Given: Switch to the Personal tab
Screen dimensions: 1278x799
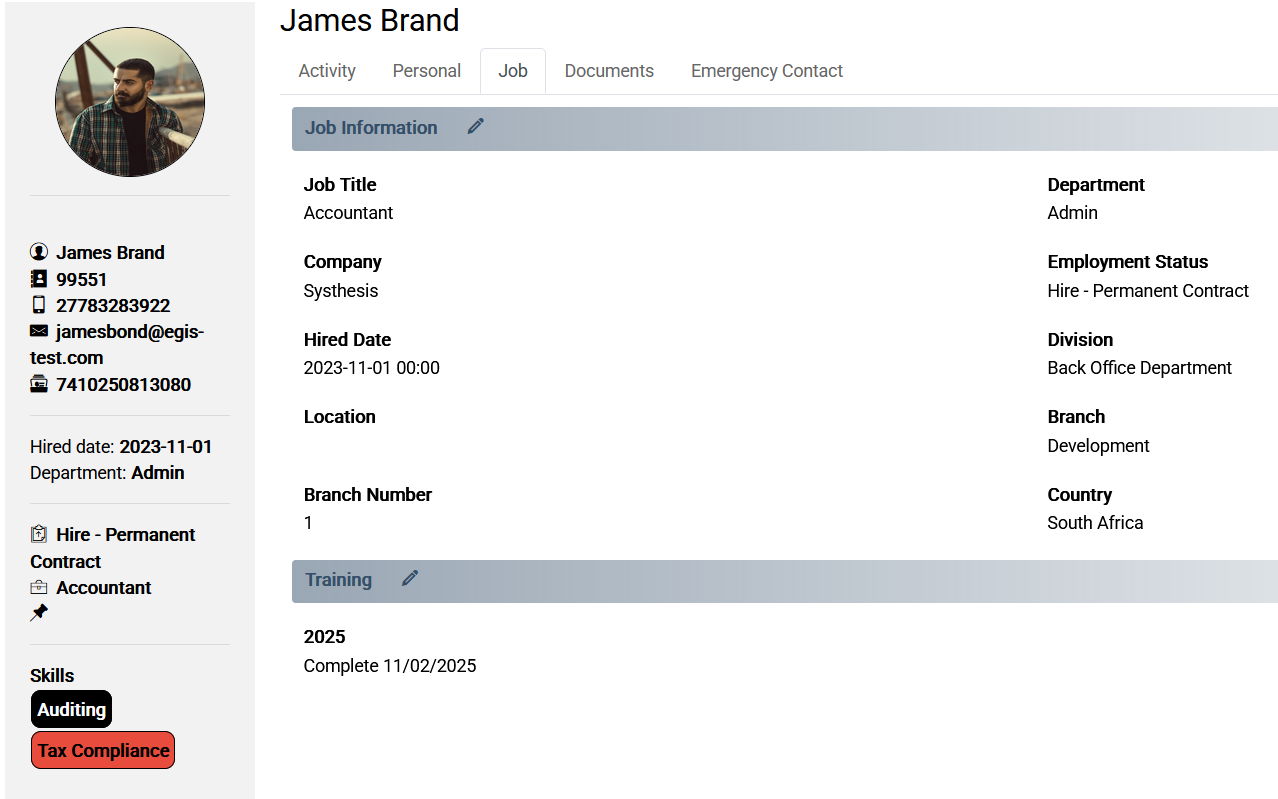Looking at the screenshot, I should [x=427, y=71].
